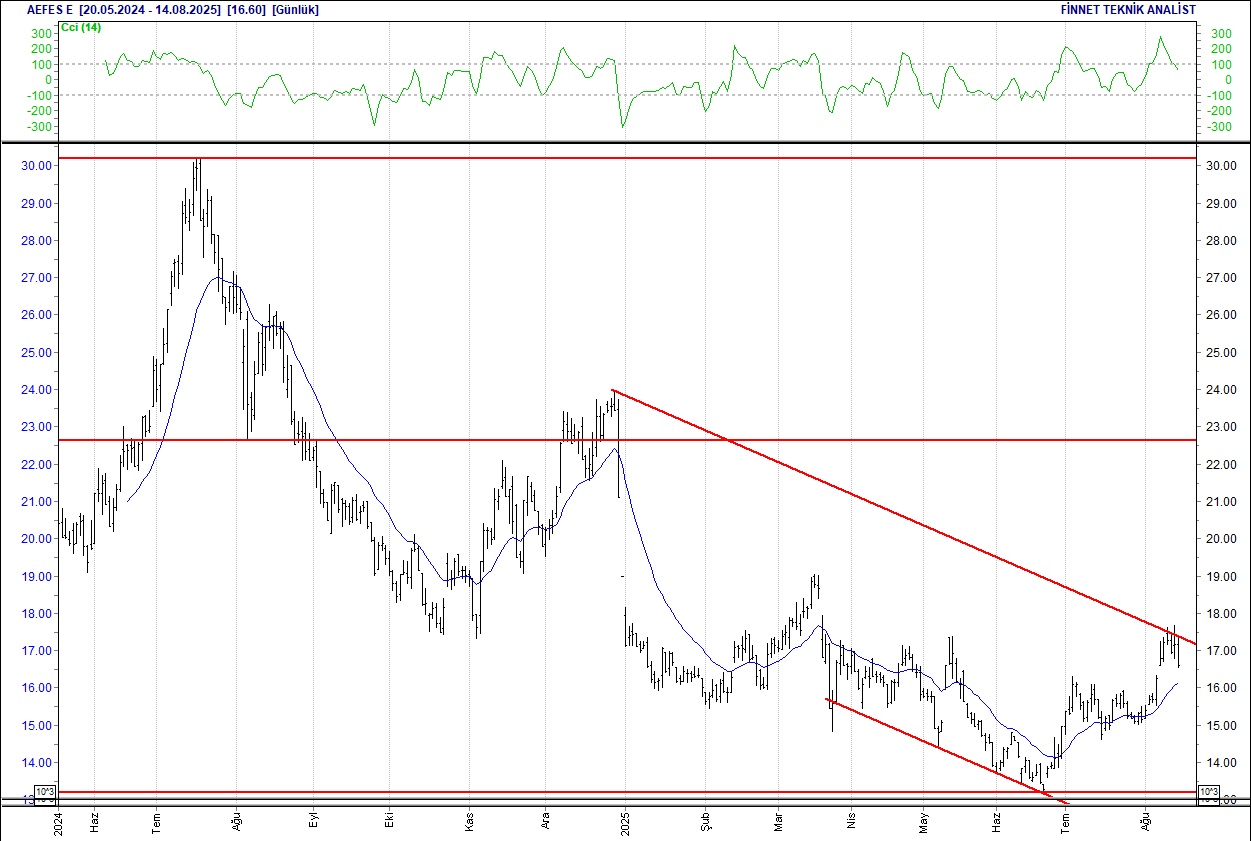Click 300 on the left CCI scale
This screenshot has height=841, width=1251.
click(x=40, y=34)
